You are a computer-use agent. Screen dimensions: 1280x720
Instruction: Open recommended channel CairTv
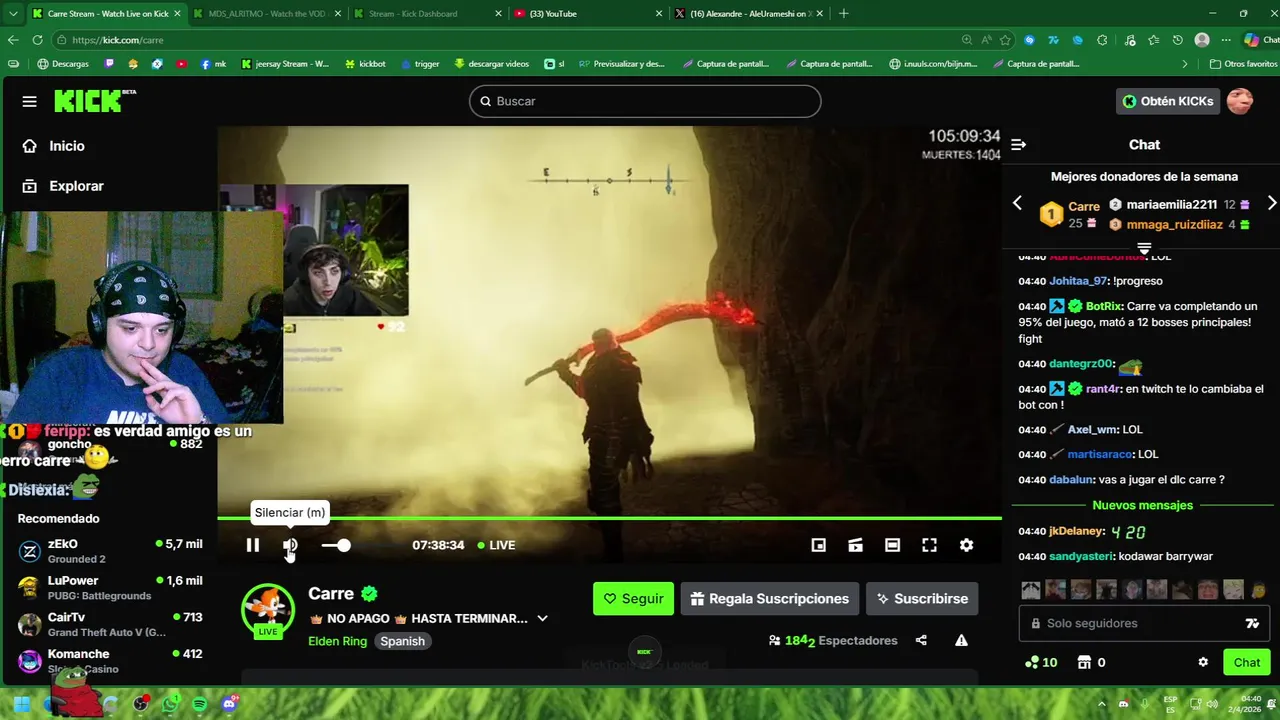pos(110,624)
